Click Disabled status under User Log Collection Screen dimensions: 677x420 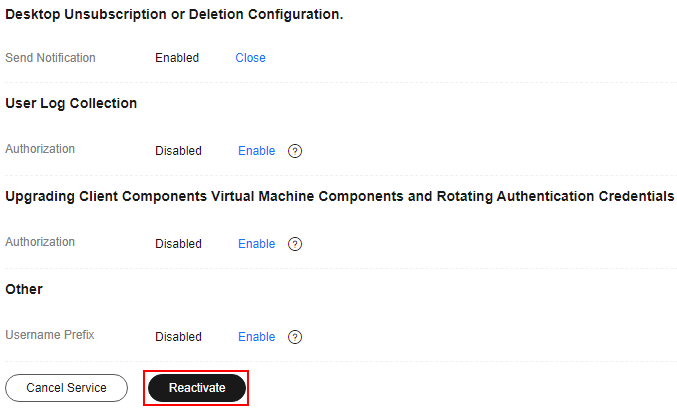click(178, 151)
